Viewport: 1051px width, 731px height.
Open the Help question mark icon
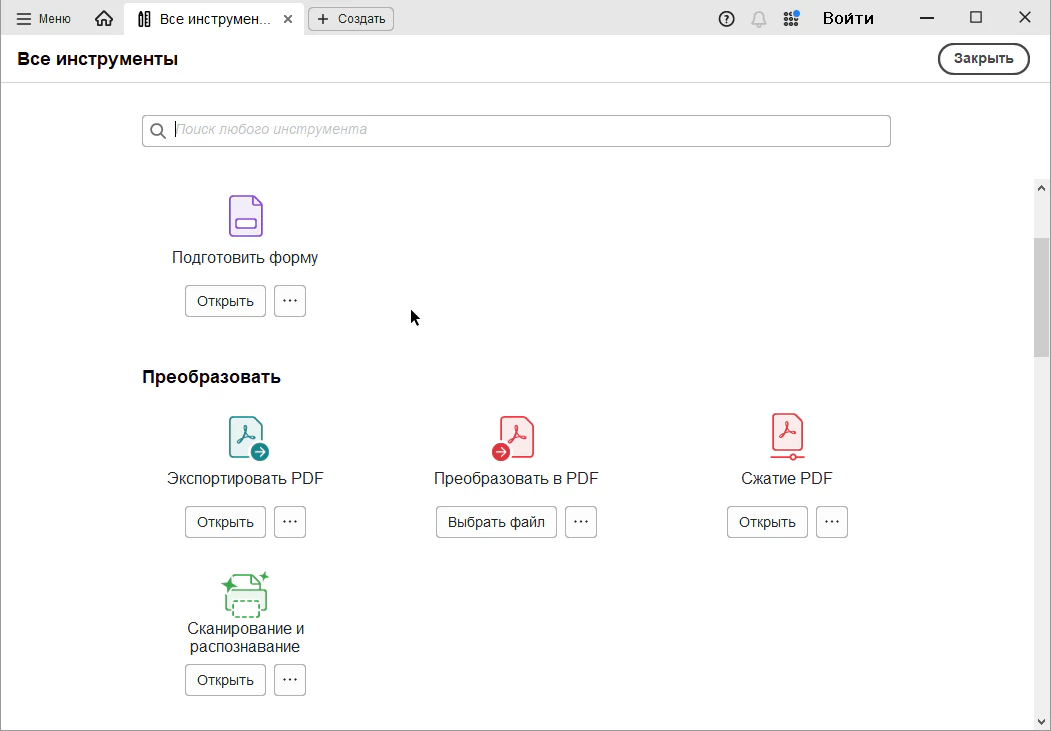pos(727,19)
